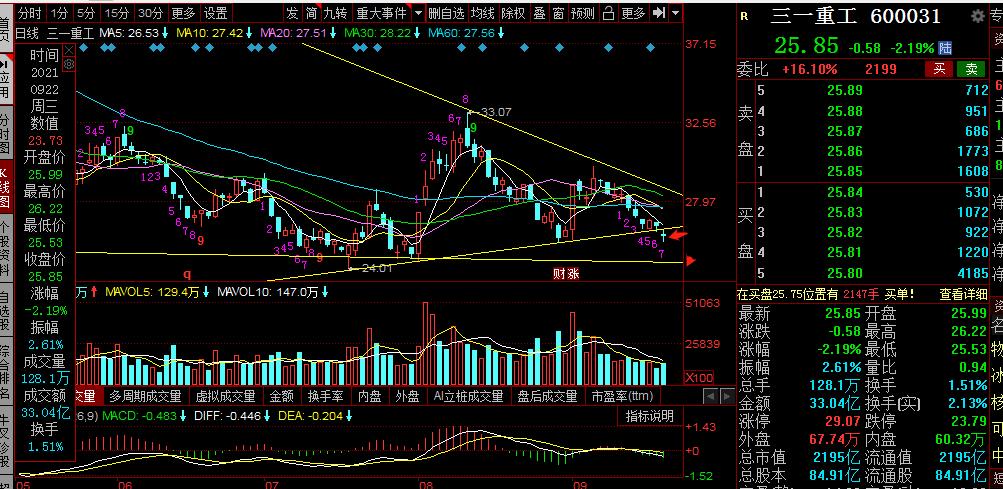The height and width of the screenshot is (489, 1003).
Task: Click MA10: 27.42 legend entry
Action: tap(214, 32)
